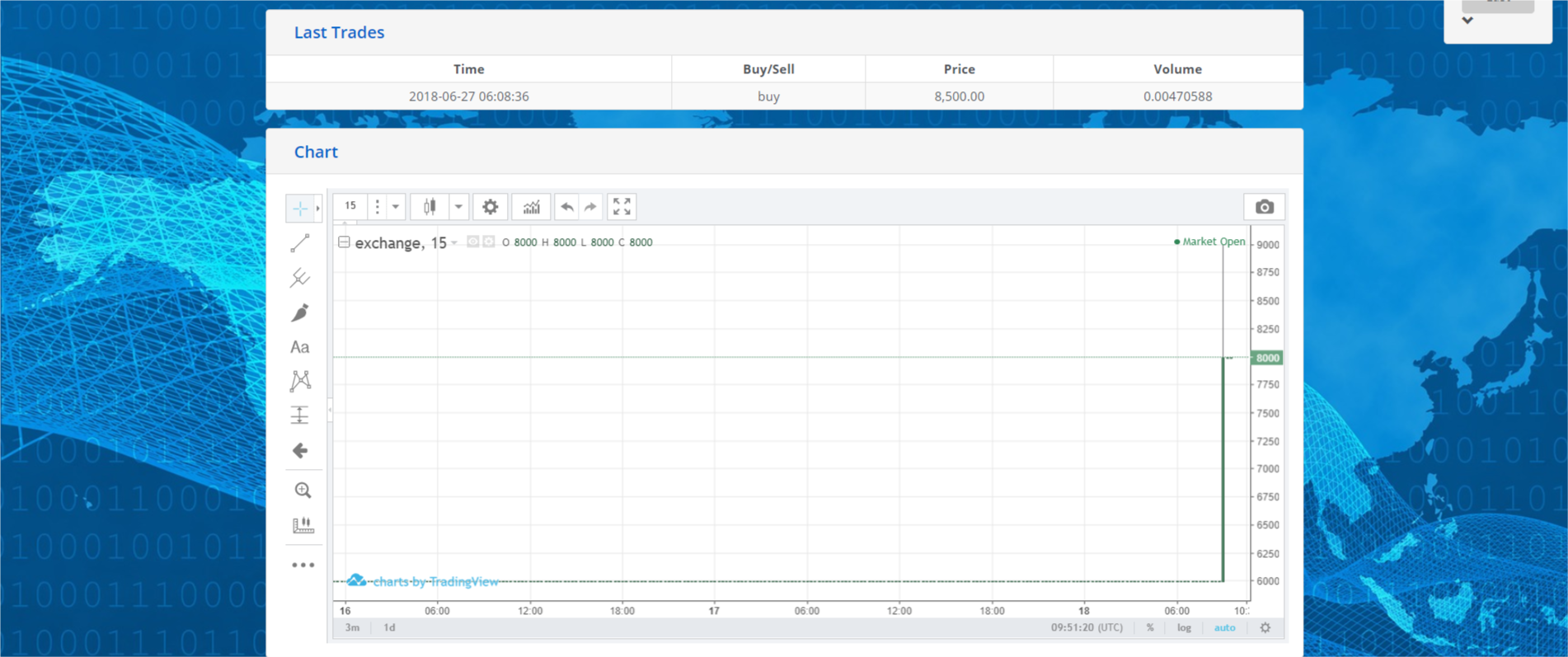Select the crosshair cursor tool
Viewport: 1568px width, 657px height.
tap(299, 209)
